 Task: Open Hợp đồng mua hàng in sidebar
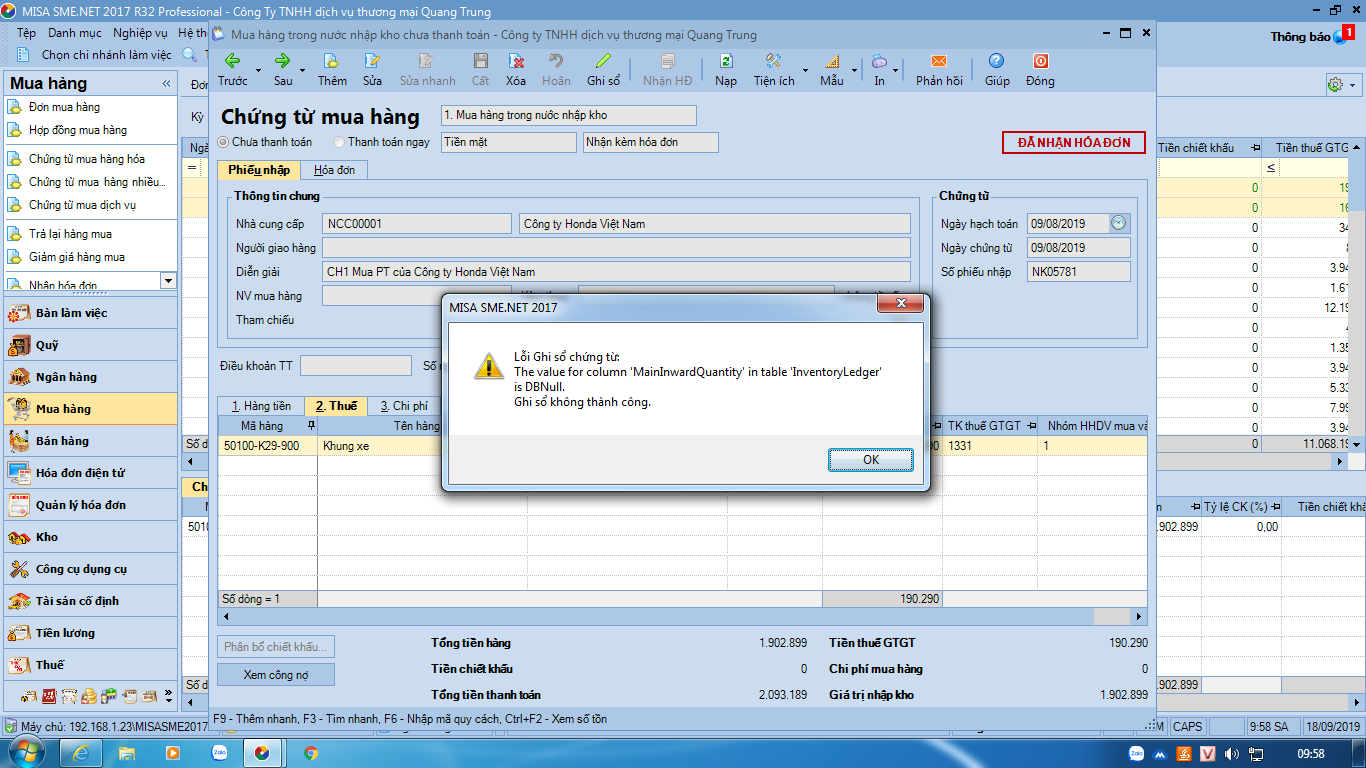(78, 130)
